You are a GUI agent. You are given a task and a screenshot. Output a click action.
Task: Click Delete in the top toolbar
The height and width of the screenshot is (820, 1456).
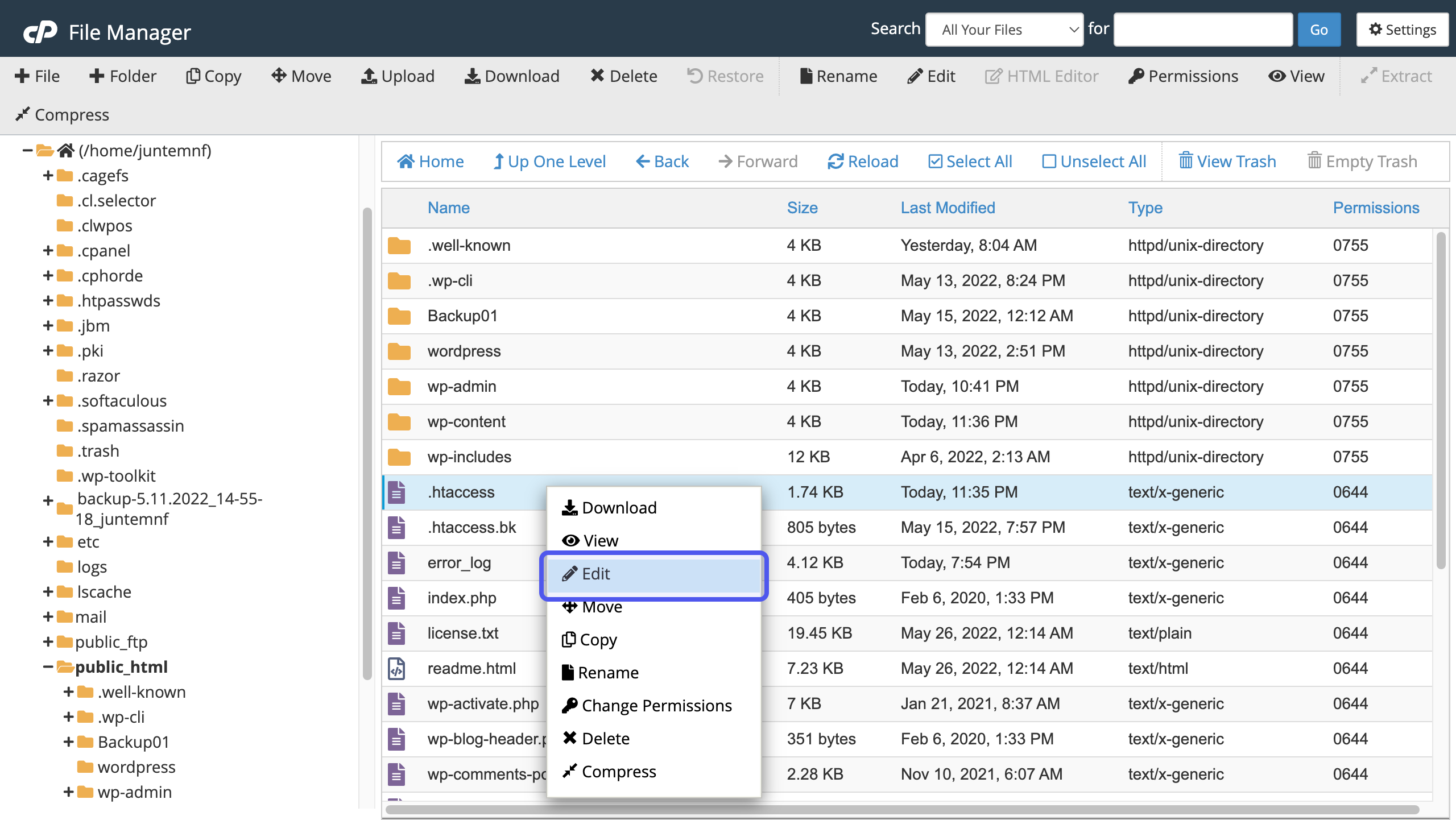(624, 76)
